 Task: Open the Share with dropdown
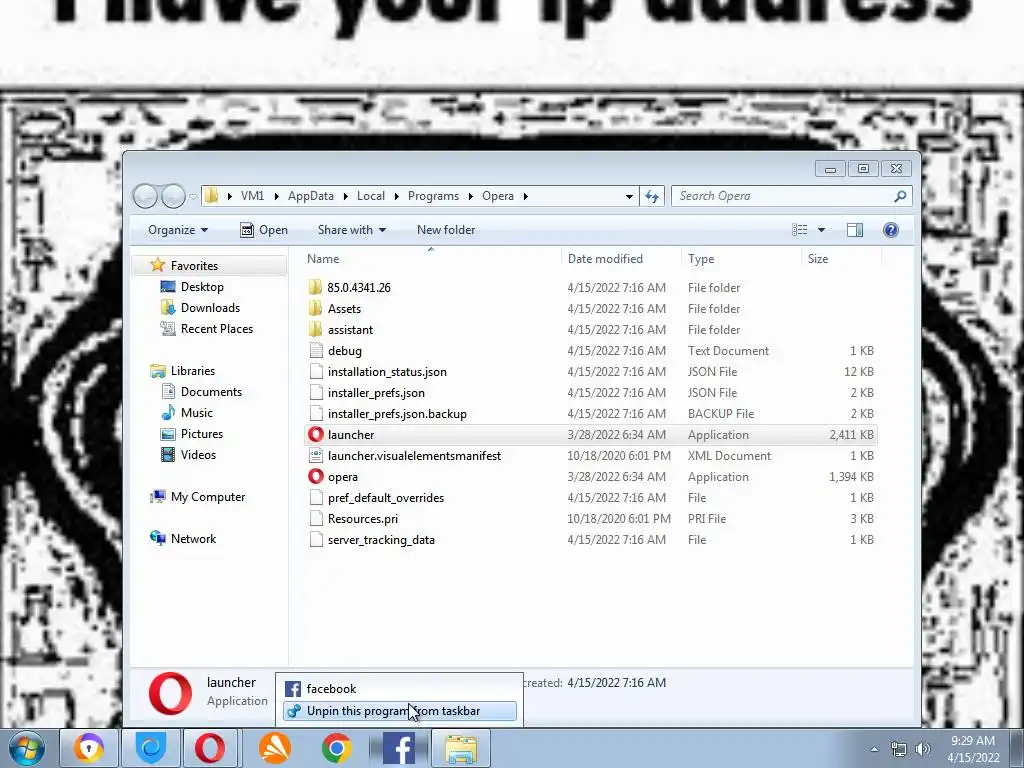tap(351, 230)
